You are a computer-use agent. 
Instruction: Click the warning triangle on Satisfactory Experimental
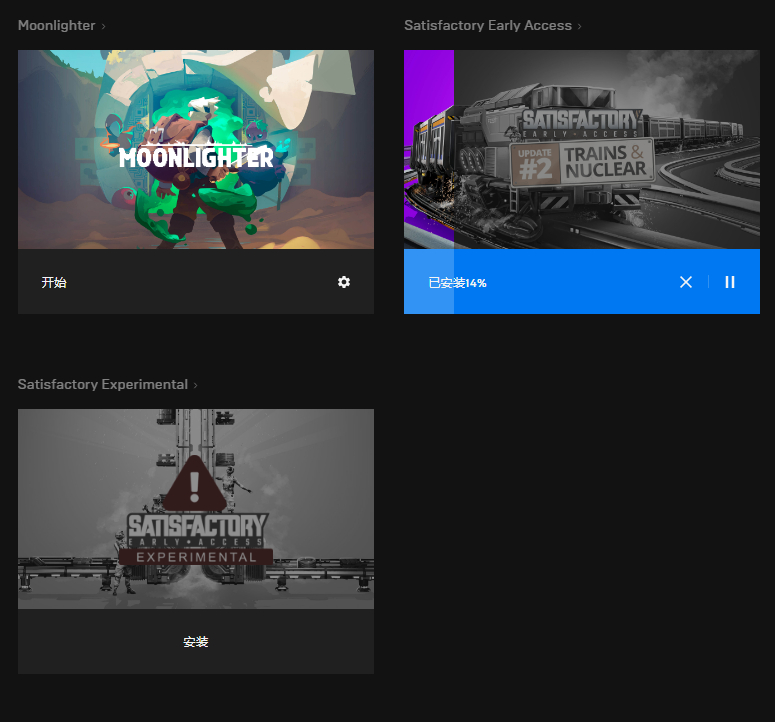195,484
